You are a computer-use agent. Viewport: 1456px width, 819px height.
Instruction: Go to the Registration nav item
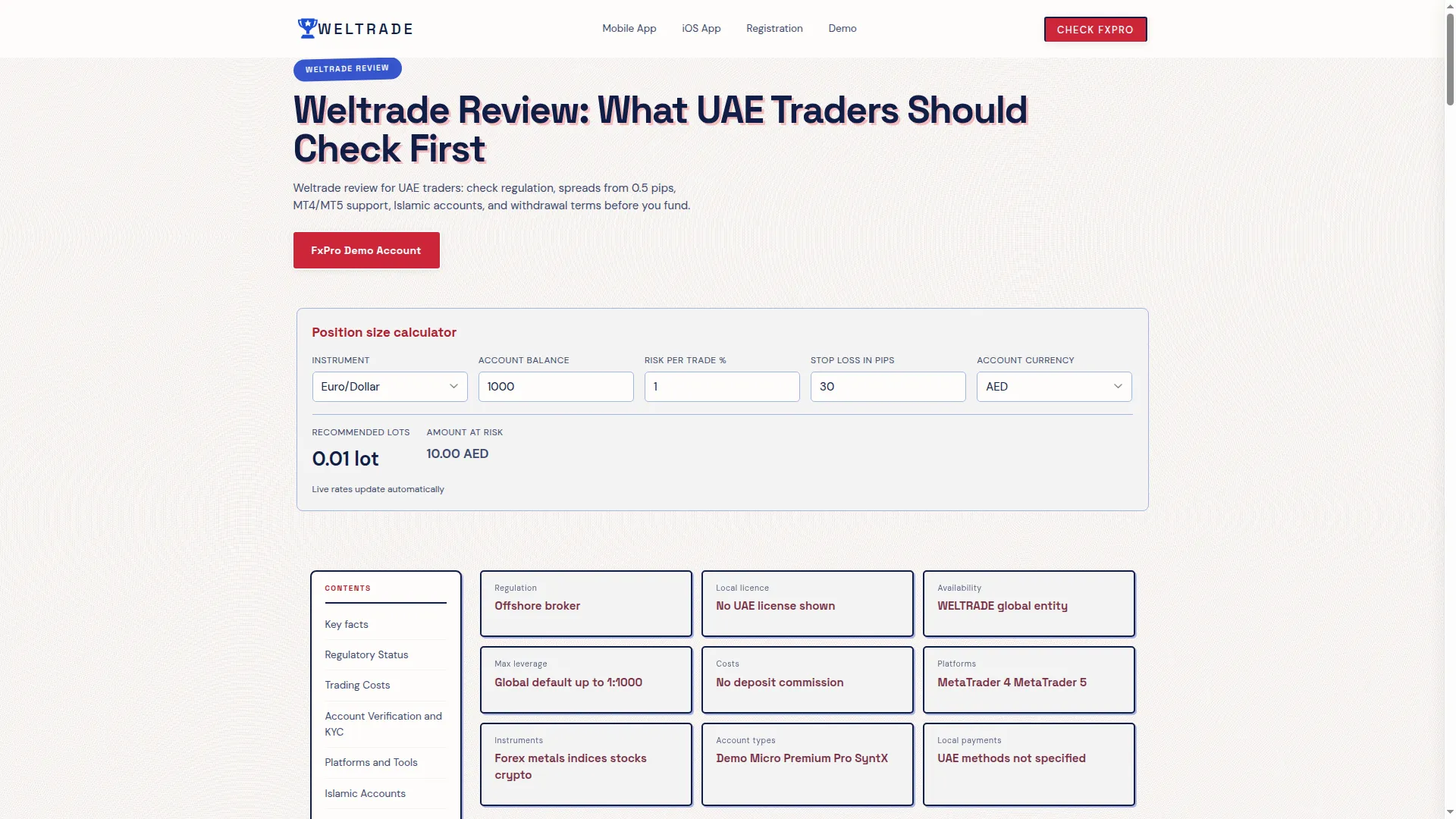click(x=774, y=28)
